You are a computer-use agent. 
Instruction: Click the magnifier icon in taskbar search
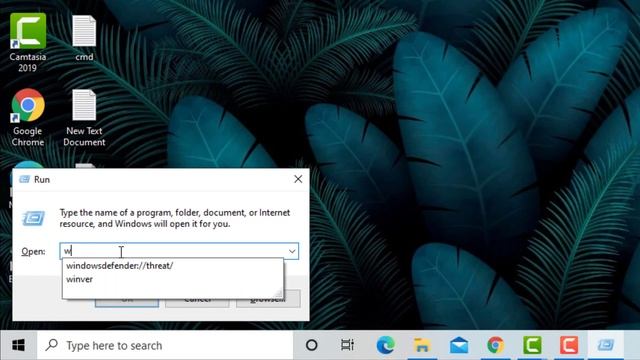(52, 345)
